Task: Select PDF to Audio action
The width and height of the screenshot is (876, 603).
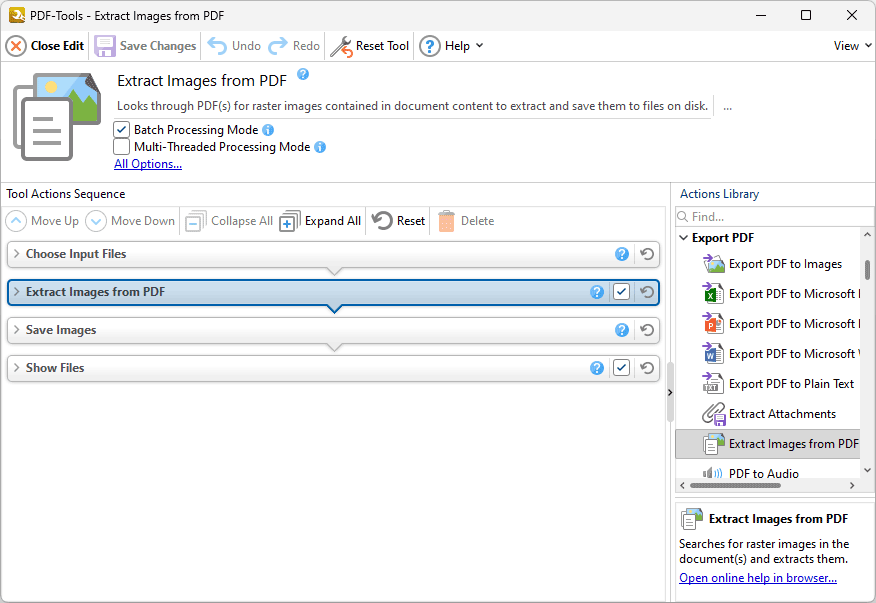Action: click(750, 473)
